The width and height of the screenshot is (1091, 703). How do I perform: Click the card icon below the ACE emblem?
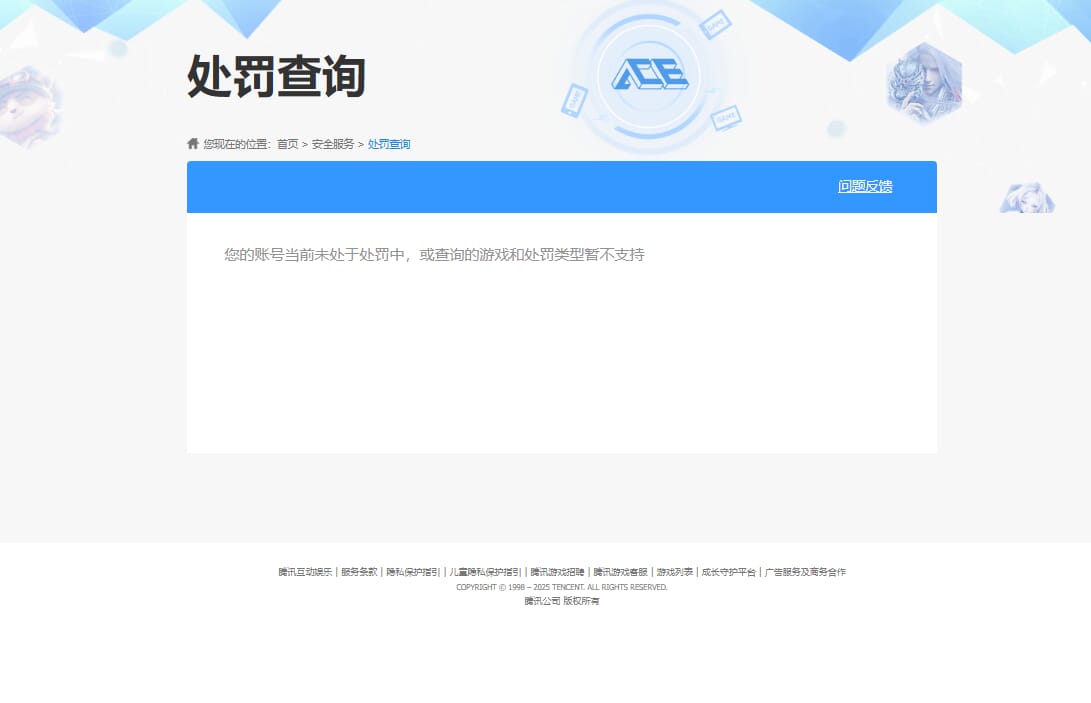[x=726, y=116]
